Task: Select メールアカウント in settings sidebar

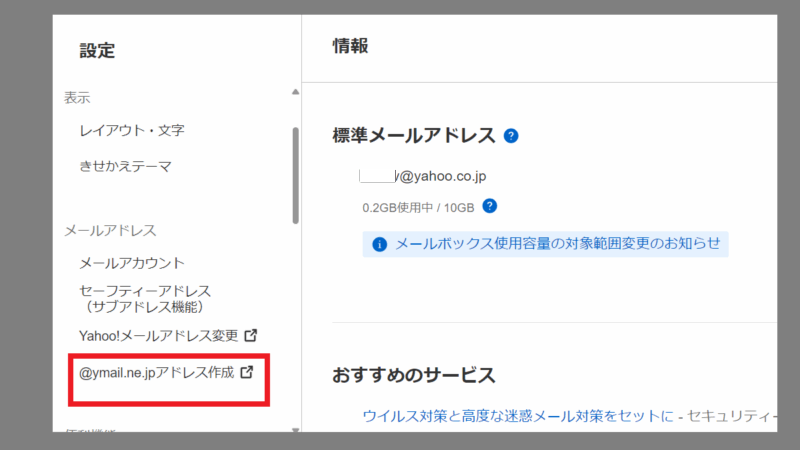Action: coord(132,263)
